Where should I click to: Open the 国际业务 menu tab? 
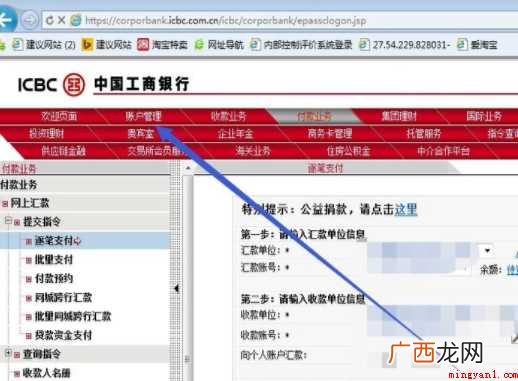pyautogui.click(x=484, y=116)
